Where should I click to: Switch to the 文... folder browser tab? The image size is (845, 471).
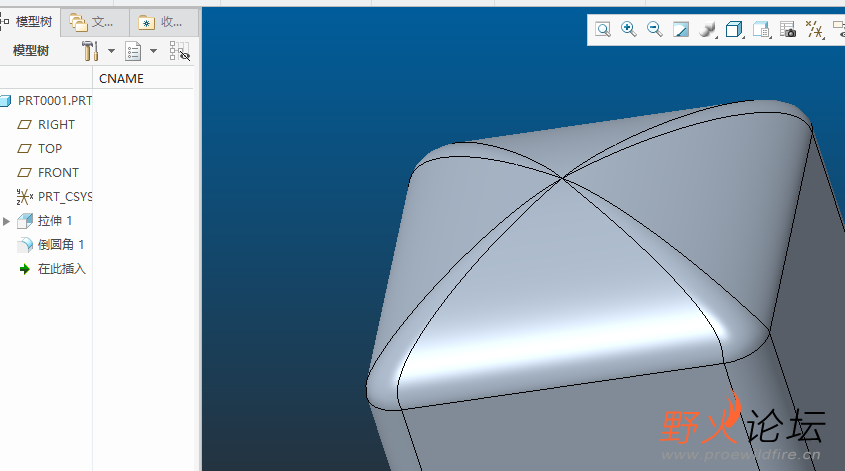pos(95,23)
